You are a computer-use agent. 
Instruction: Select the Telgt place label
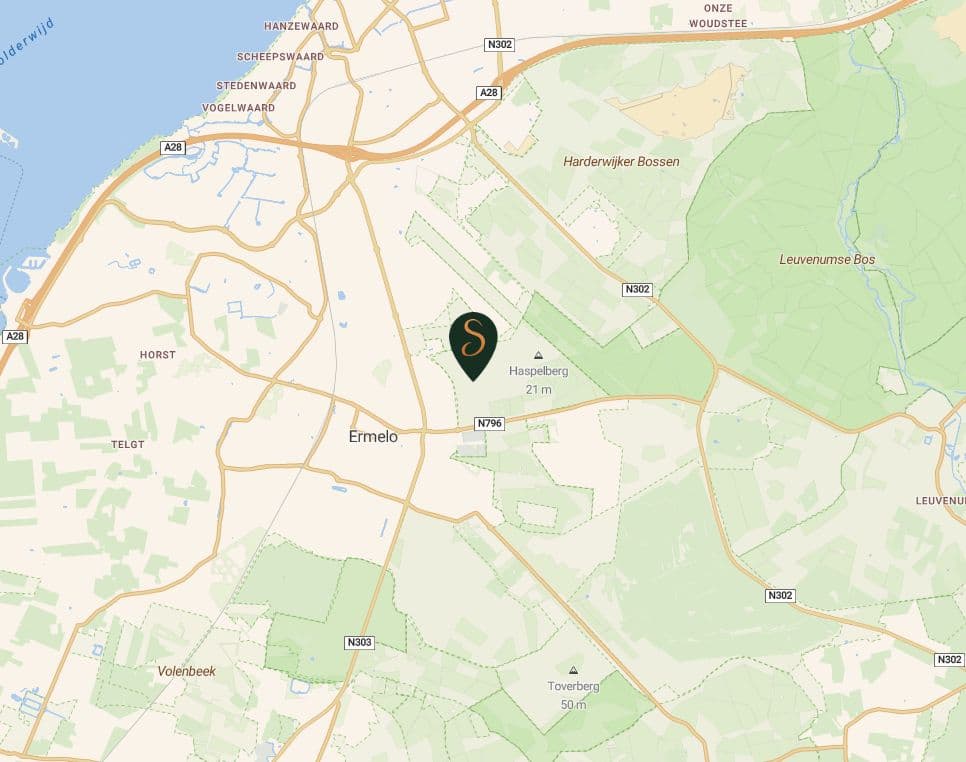128,444
